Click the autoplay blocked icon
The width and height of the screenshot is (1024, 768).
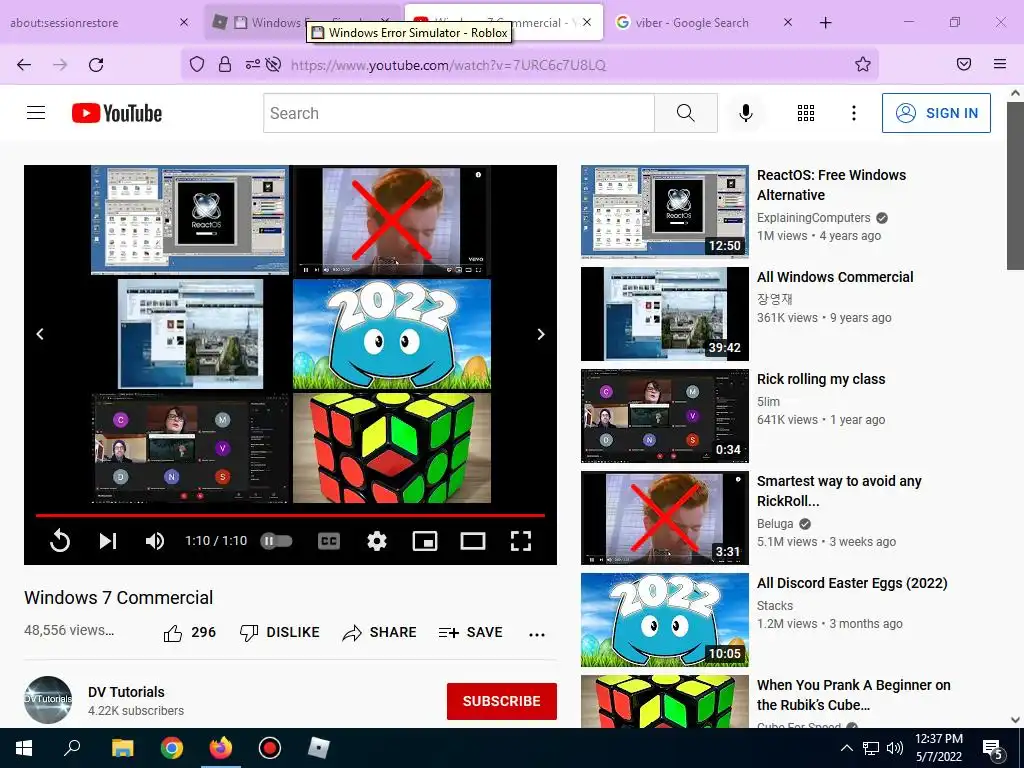pos(274,64)
